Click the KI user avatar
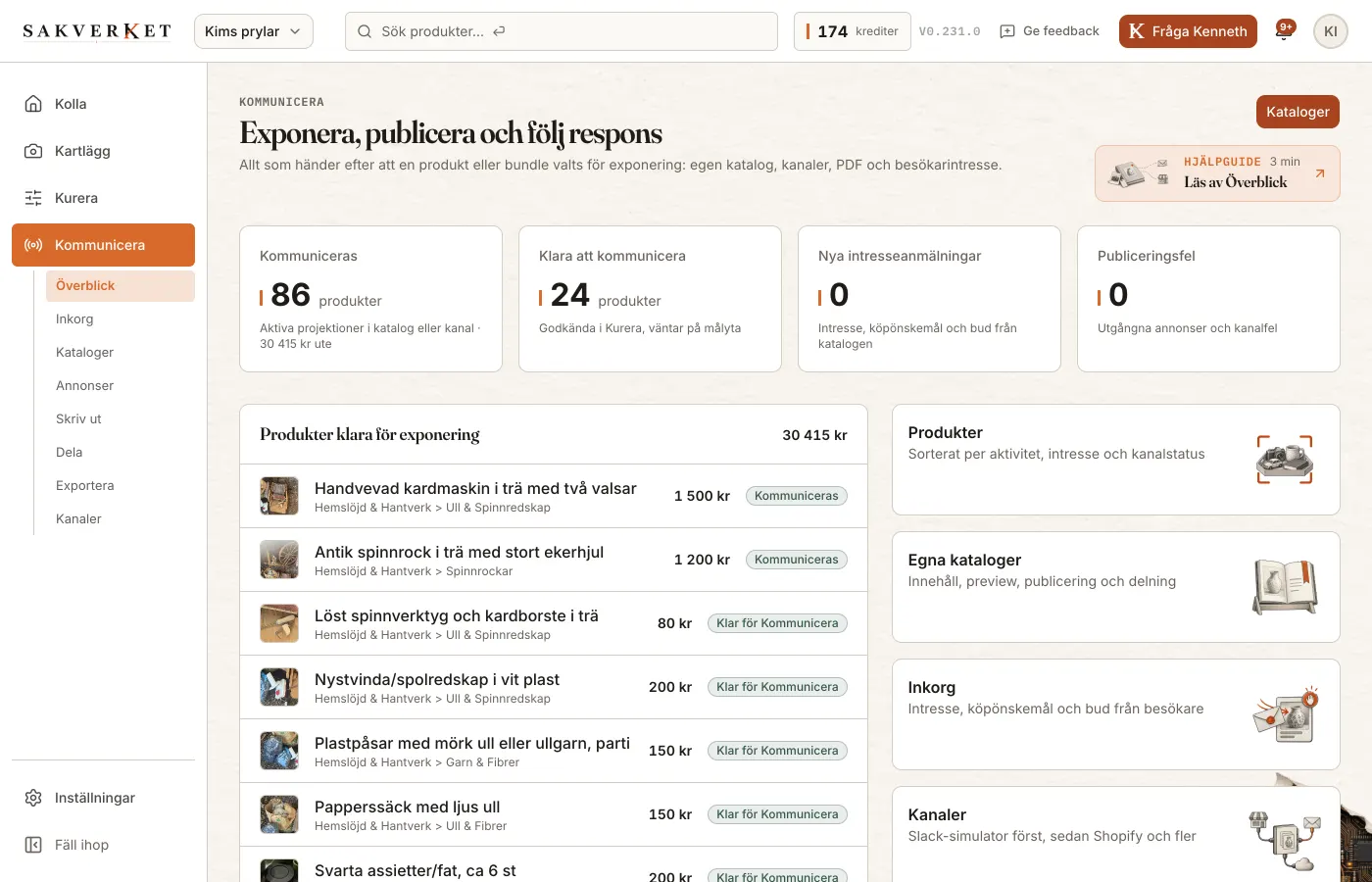This screenshot has height=882, width=1372. click(x=1330, y=31)
